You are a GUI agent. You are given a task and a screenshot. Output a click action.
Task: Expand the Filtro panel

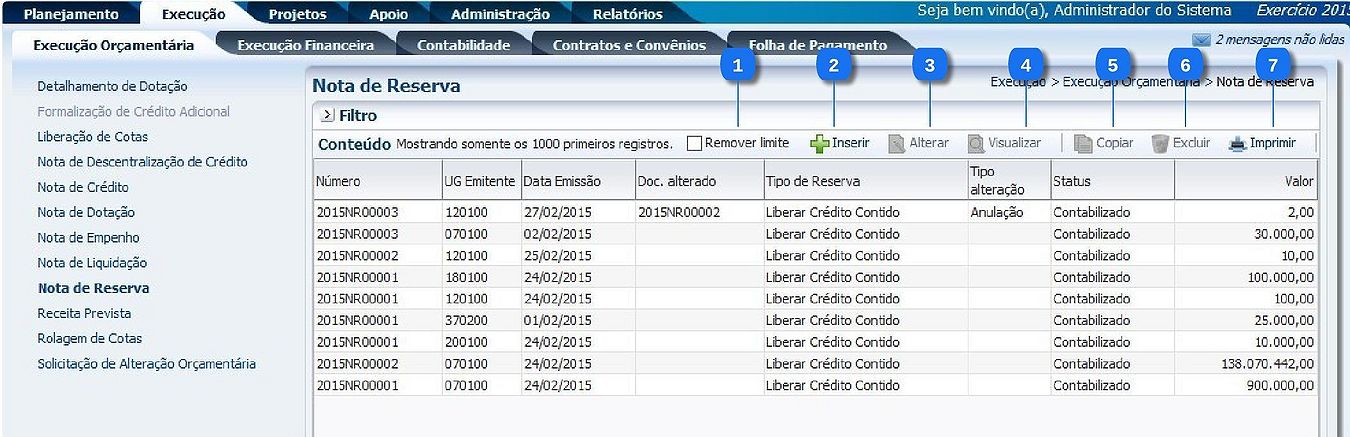327,116
